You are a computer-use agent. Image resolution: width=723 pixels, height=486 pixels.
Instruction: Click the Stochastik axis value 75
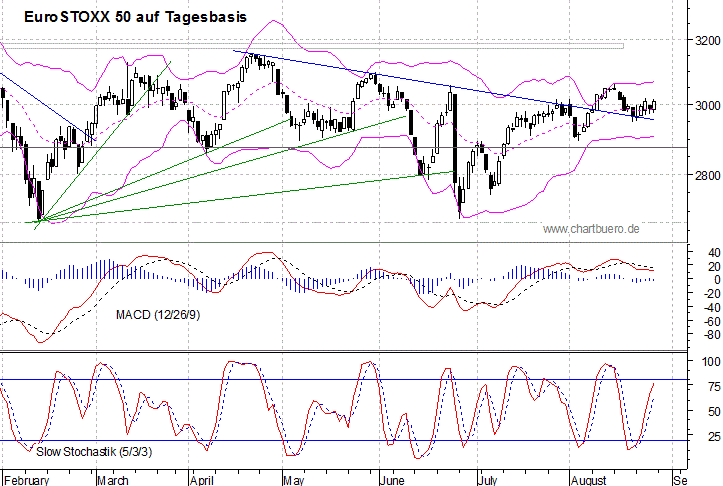click(714, 386)
